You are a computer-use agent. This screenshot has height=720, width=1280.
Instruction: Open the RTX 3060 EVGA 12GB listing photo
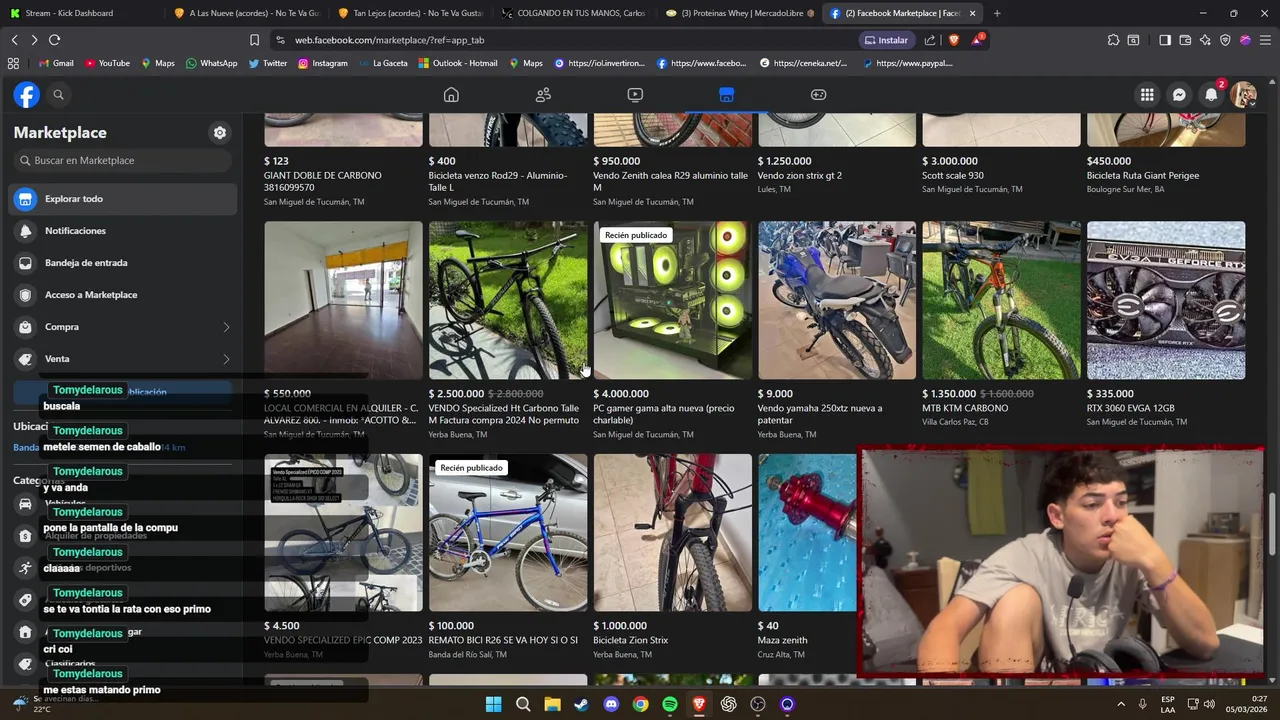1166,300
